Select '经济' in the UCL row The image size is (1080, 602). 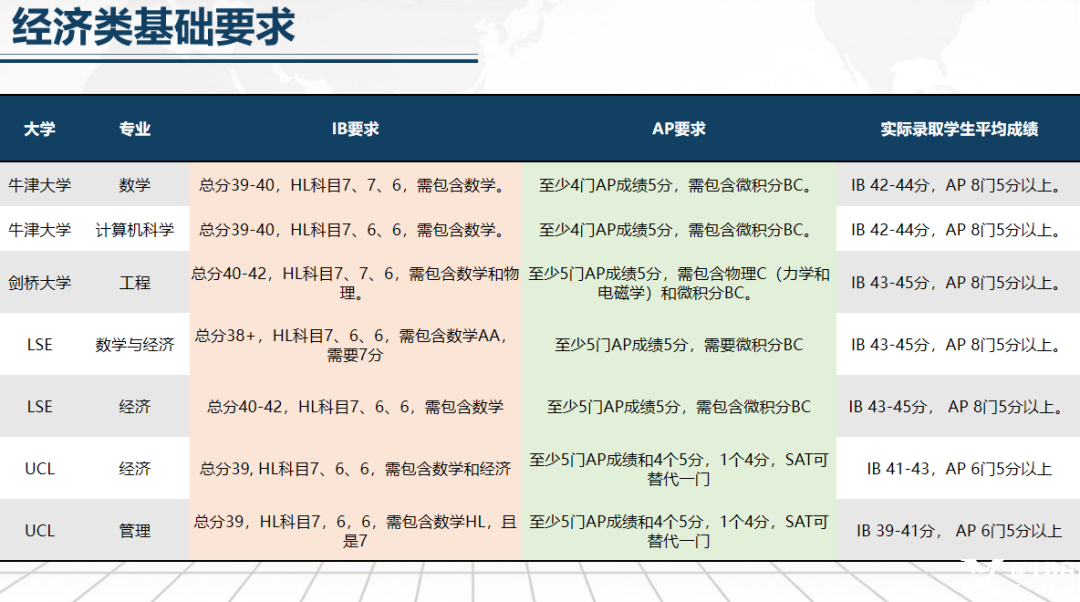tap(134, 468)
